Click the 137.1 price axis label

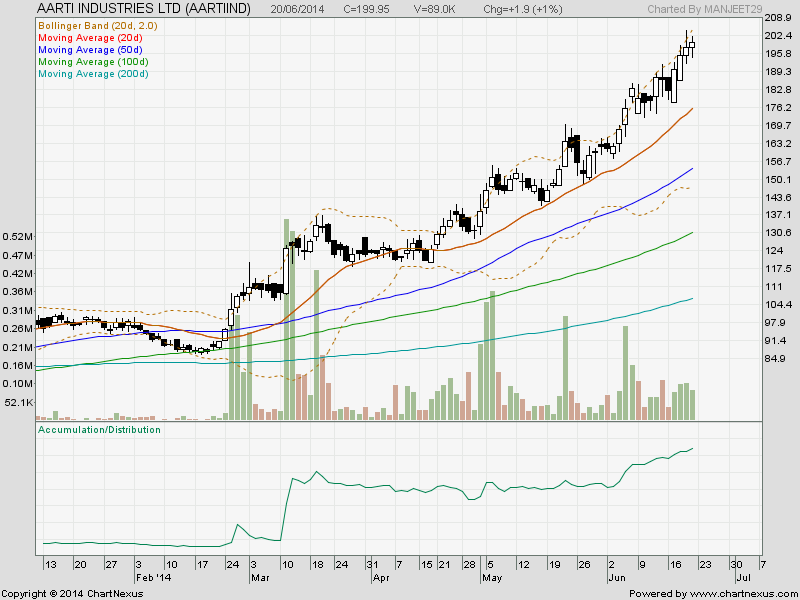(x=777, y=215)
